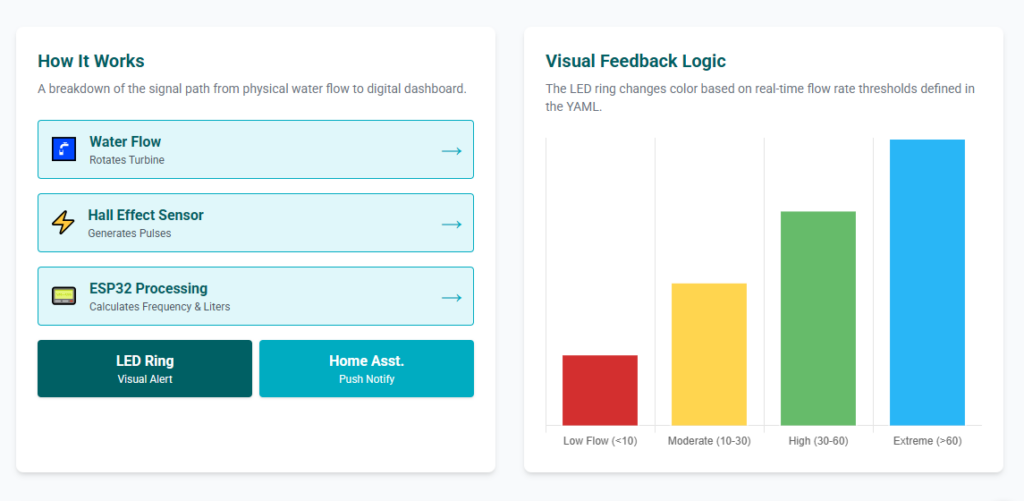Click the lightning bolt sensor icon
This screenshot has width=1024, height=501.
63,222
